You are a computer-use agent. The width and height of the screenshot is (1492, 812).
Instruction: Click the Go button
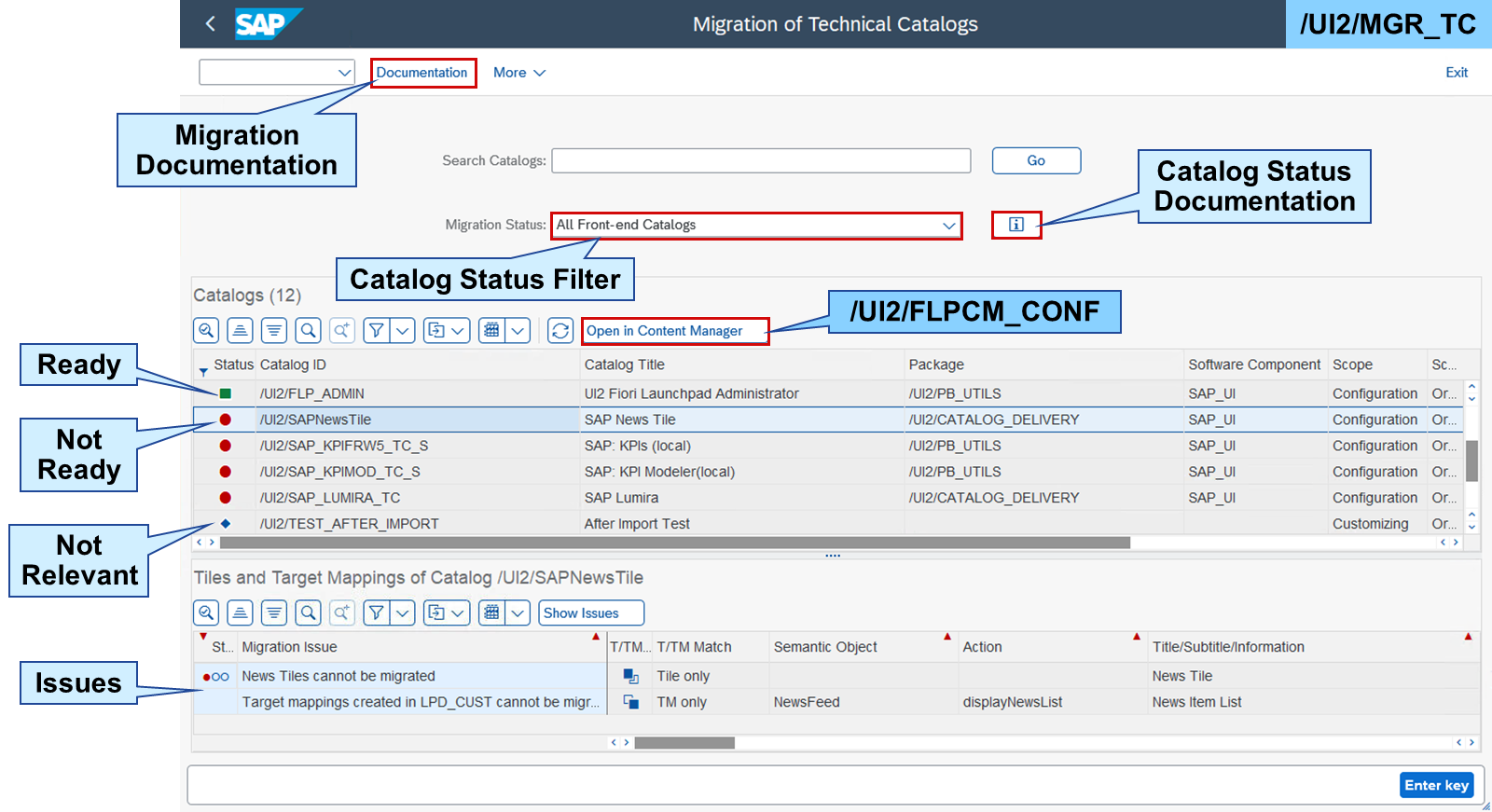pos(1036,160)
